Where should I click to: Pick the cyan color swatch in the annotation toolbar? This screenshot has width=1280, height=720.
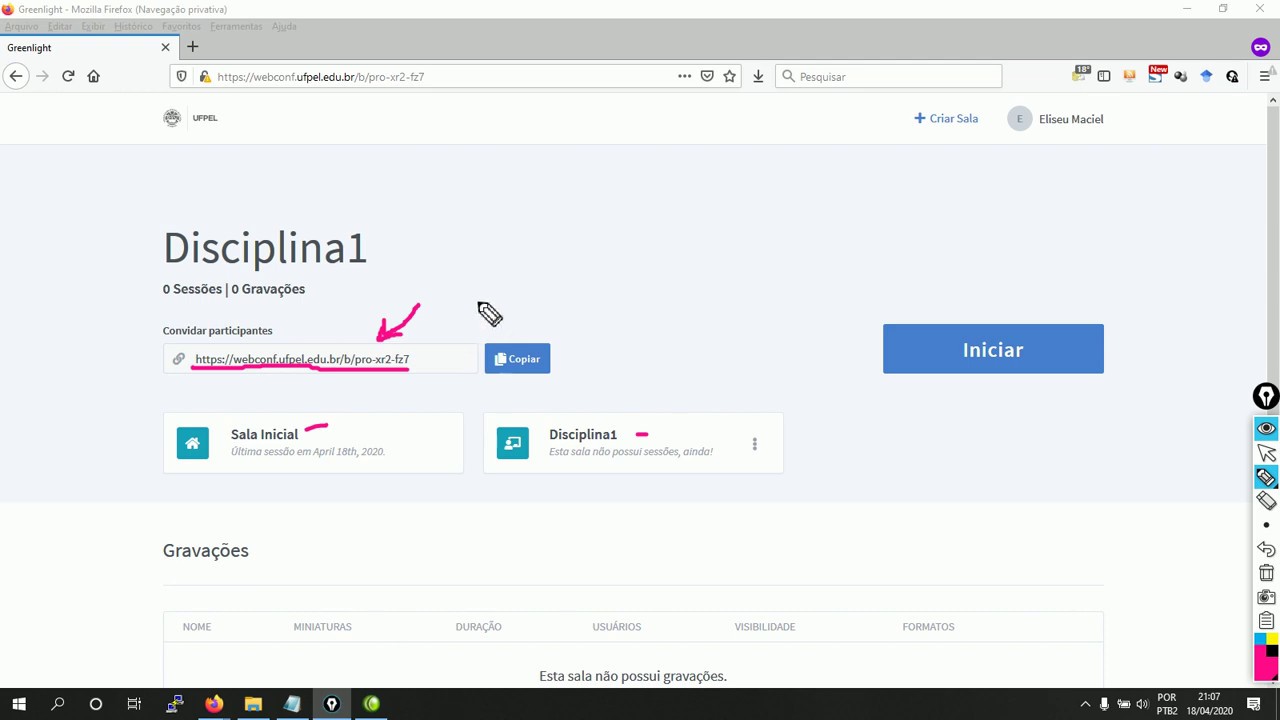click(1260, 639)
